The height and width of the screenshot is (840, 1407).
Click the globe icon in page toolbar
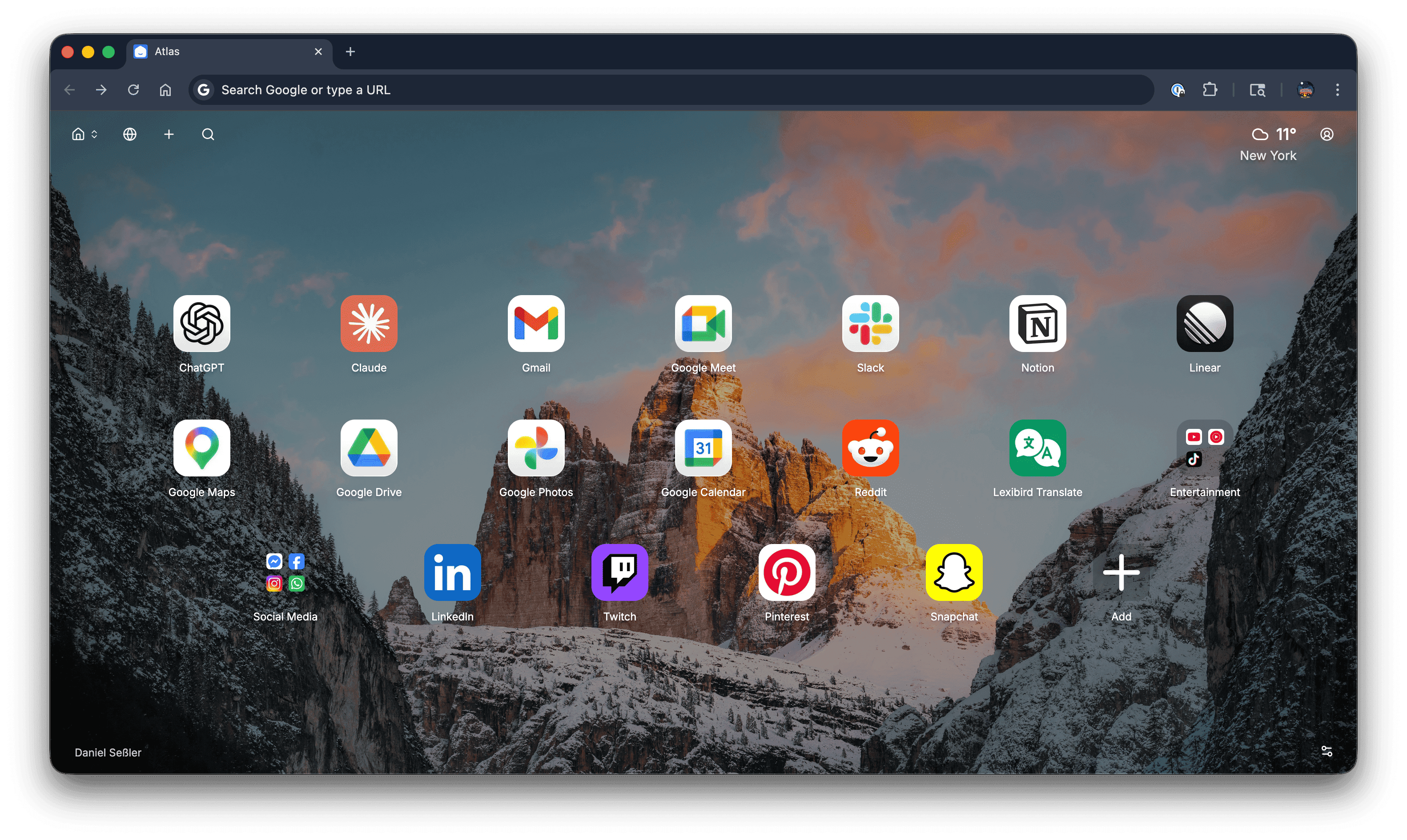tap(130, 134)
